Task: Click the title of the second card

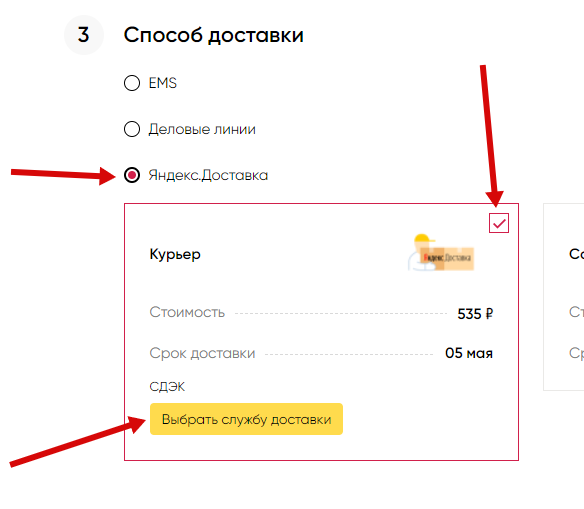Action: point(577,254)
